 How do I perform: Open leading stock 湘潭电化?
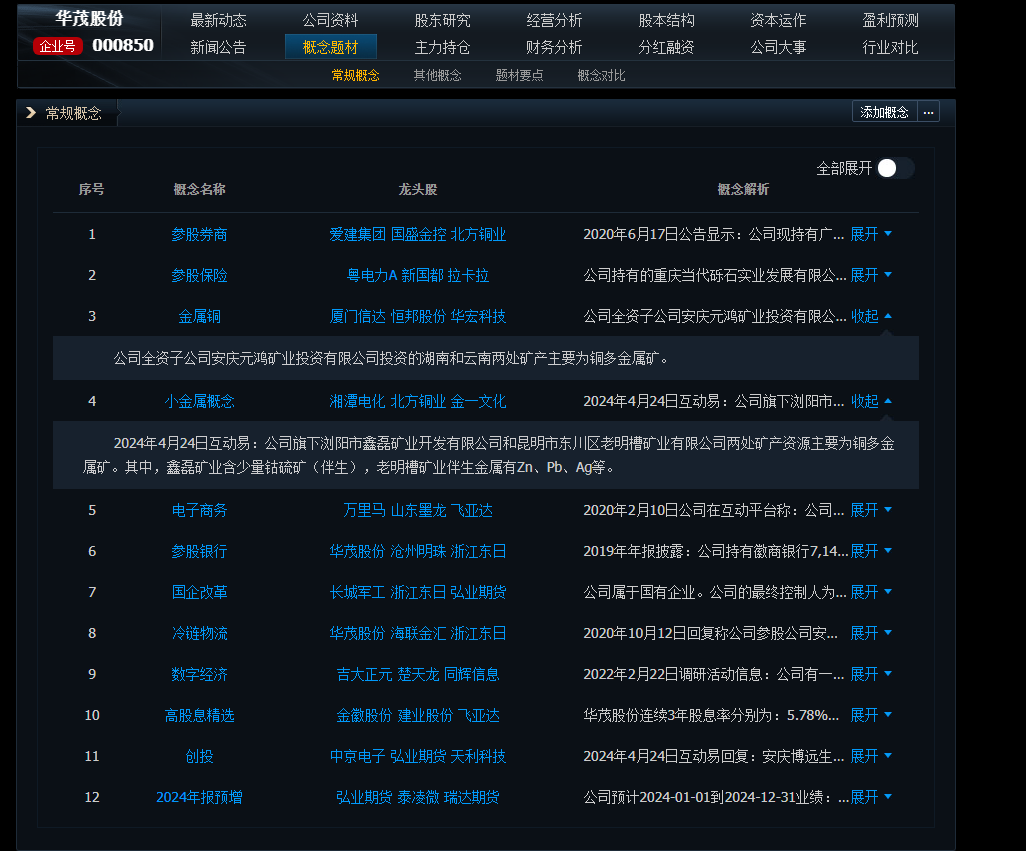(x=357, y=401)
